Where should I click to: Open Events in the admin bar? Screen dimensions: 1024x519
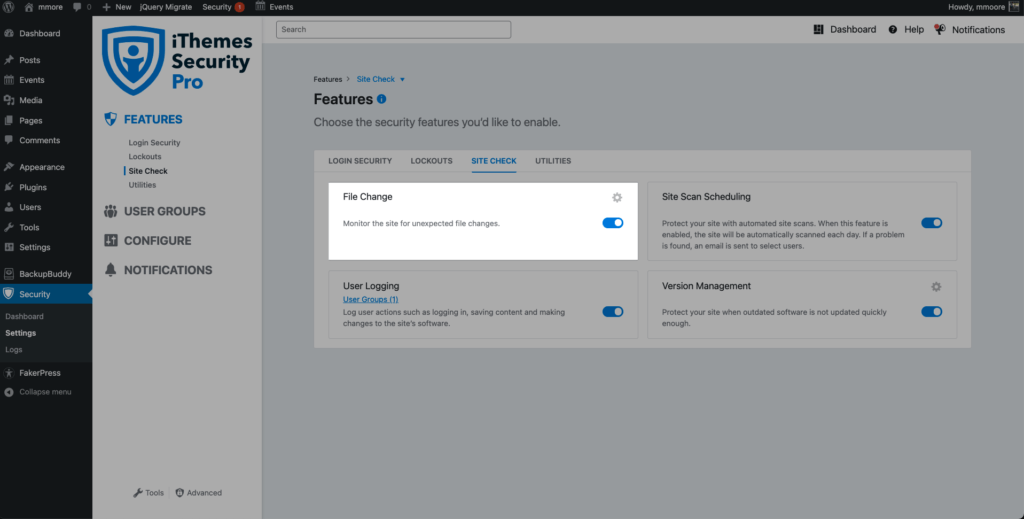tap(274, 7)
